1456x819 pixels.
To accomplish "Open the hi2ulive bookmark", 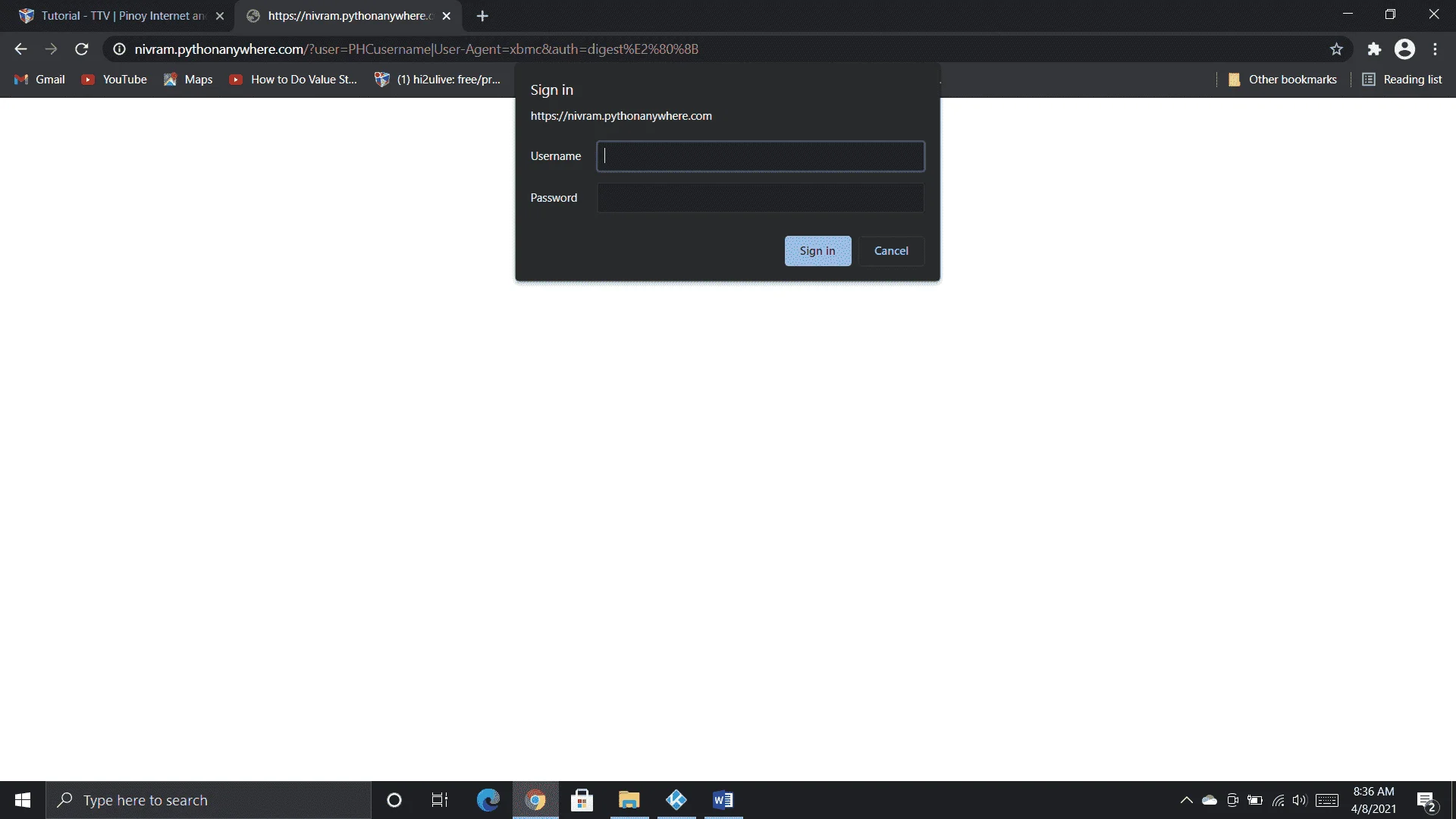I will pos(438,80).
